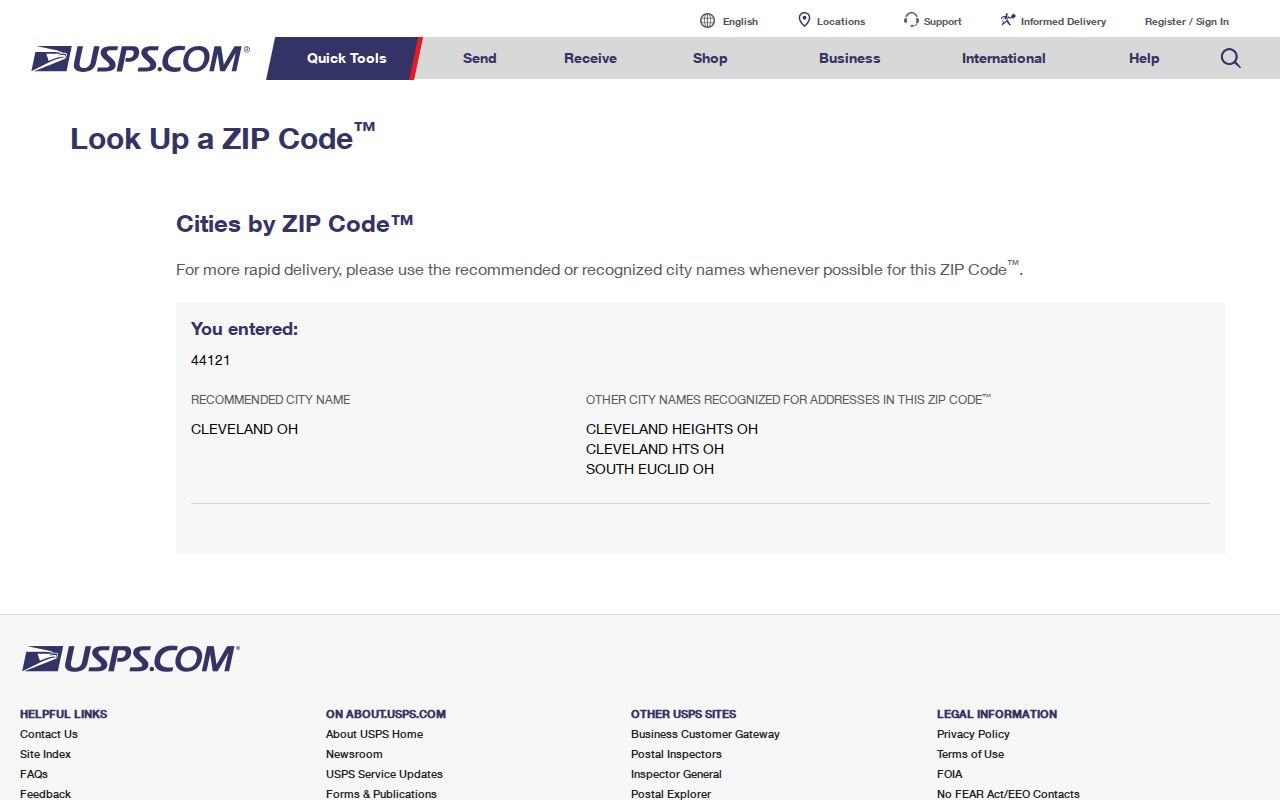Click the USPS.COM footer logo

point(131,659)
